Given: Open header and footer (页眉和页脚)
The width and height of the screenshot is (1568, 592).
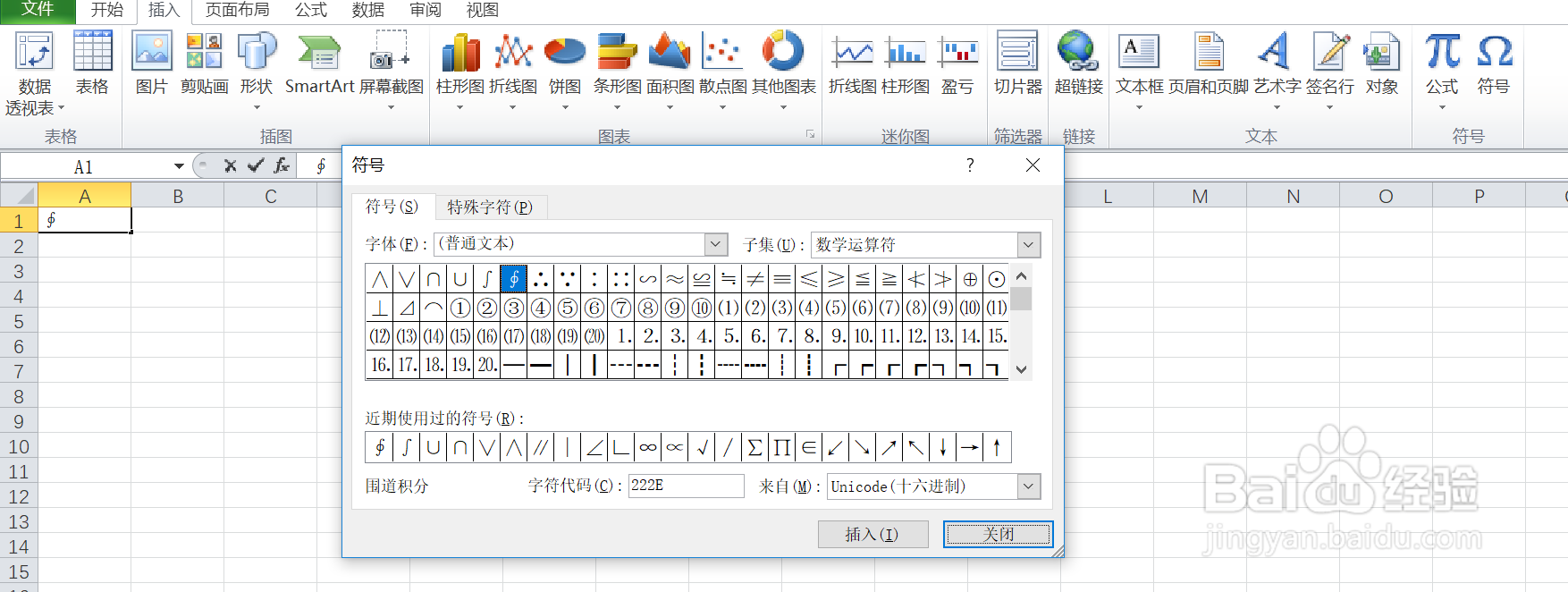Looking at the screenshot, I should click(1209, 64).
